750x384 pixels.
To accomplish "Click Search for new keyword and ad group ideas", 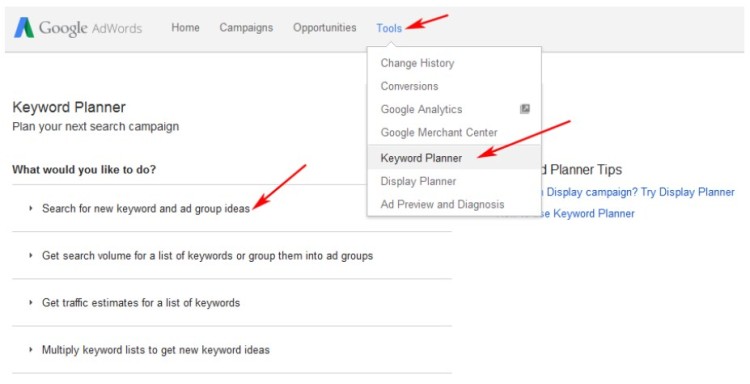I will tap(146, 208).
